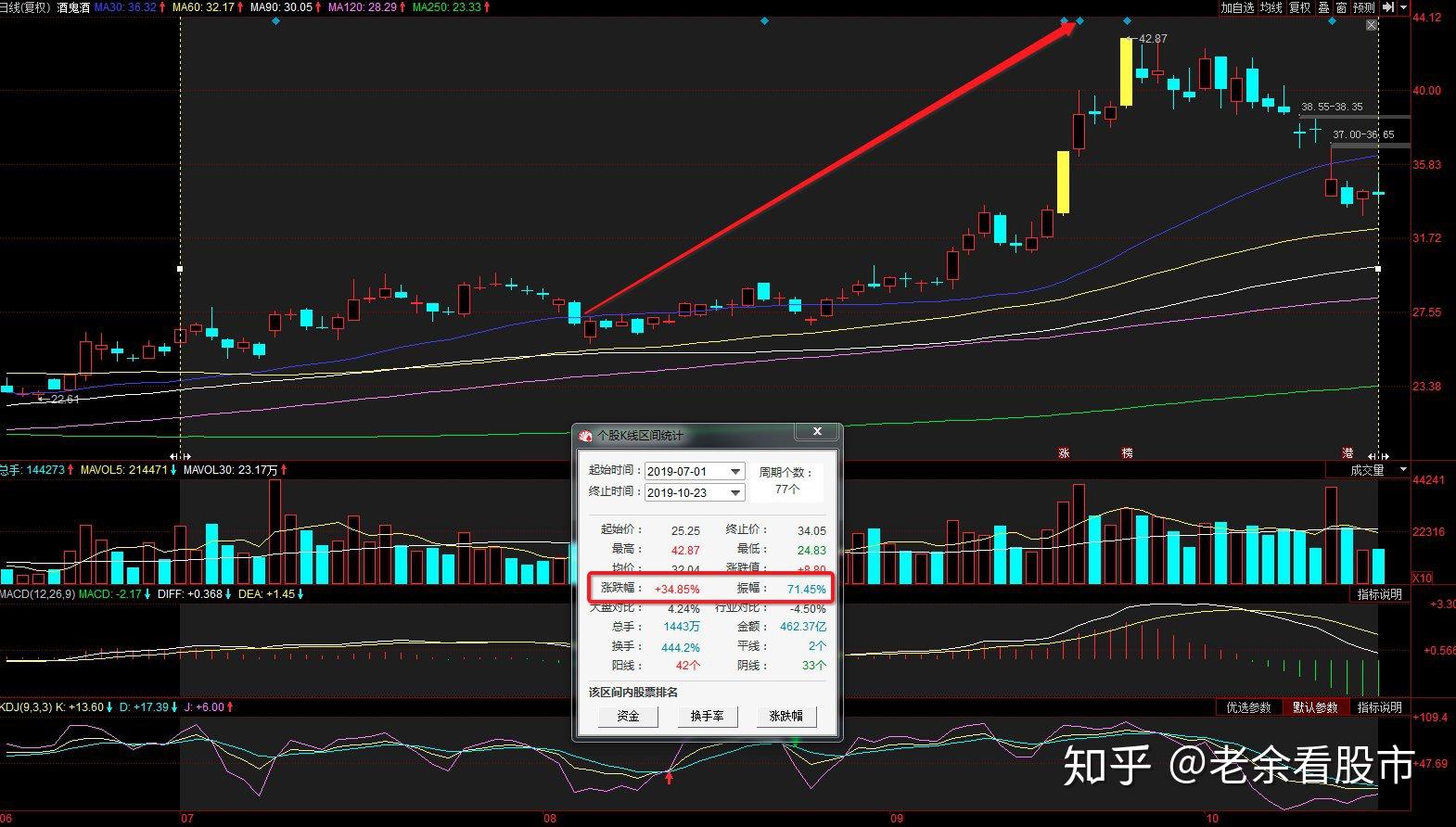Click the first blue diamond event marker
The width and height of the screenshot is (1456, 827).
click(275, 20)
